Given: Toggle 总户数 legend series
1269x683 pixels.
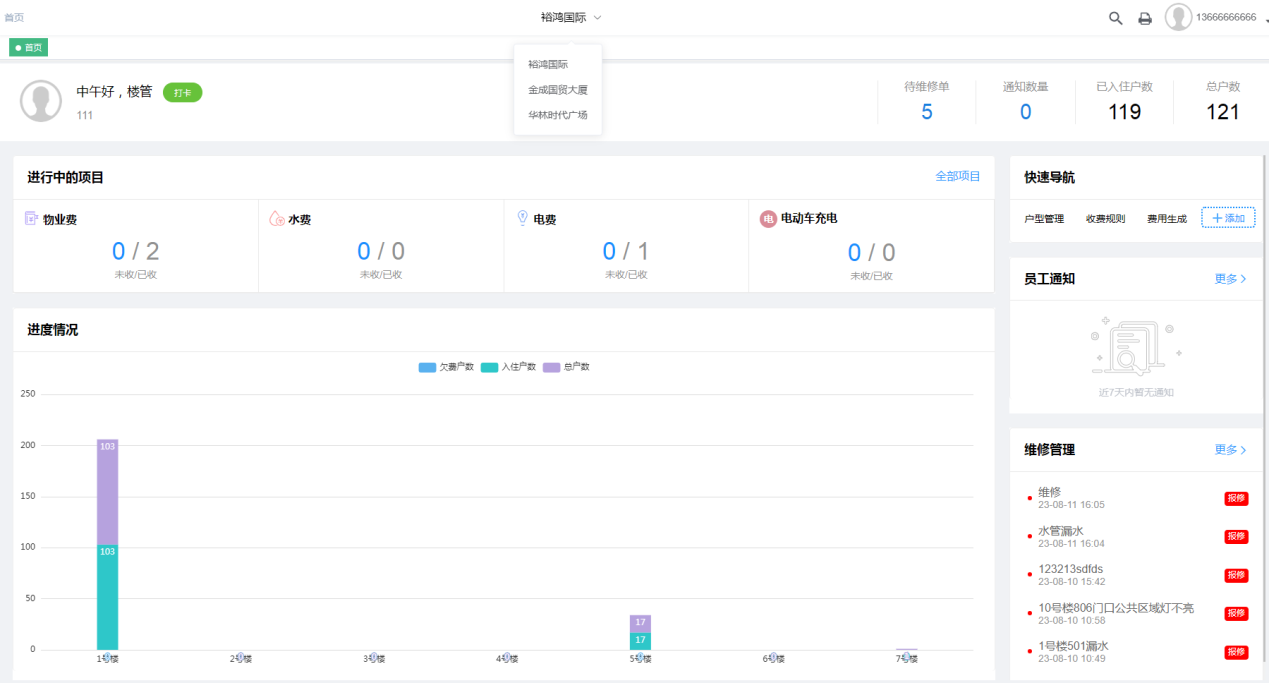Looking at the screenshot, I should point(567,367).
